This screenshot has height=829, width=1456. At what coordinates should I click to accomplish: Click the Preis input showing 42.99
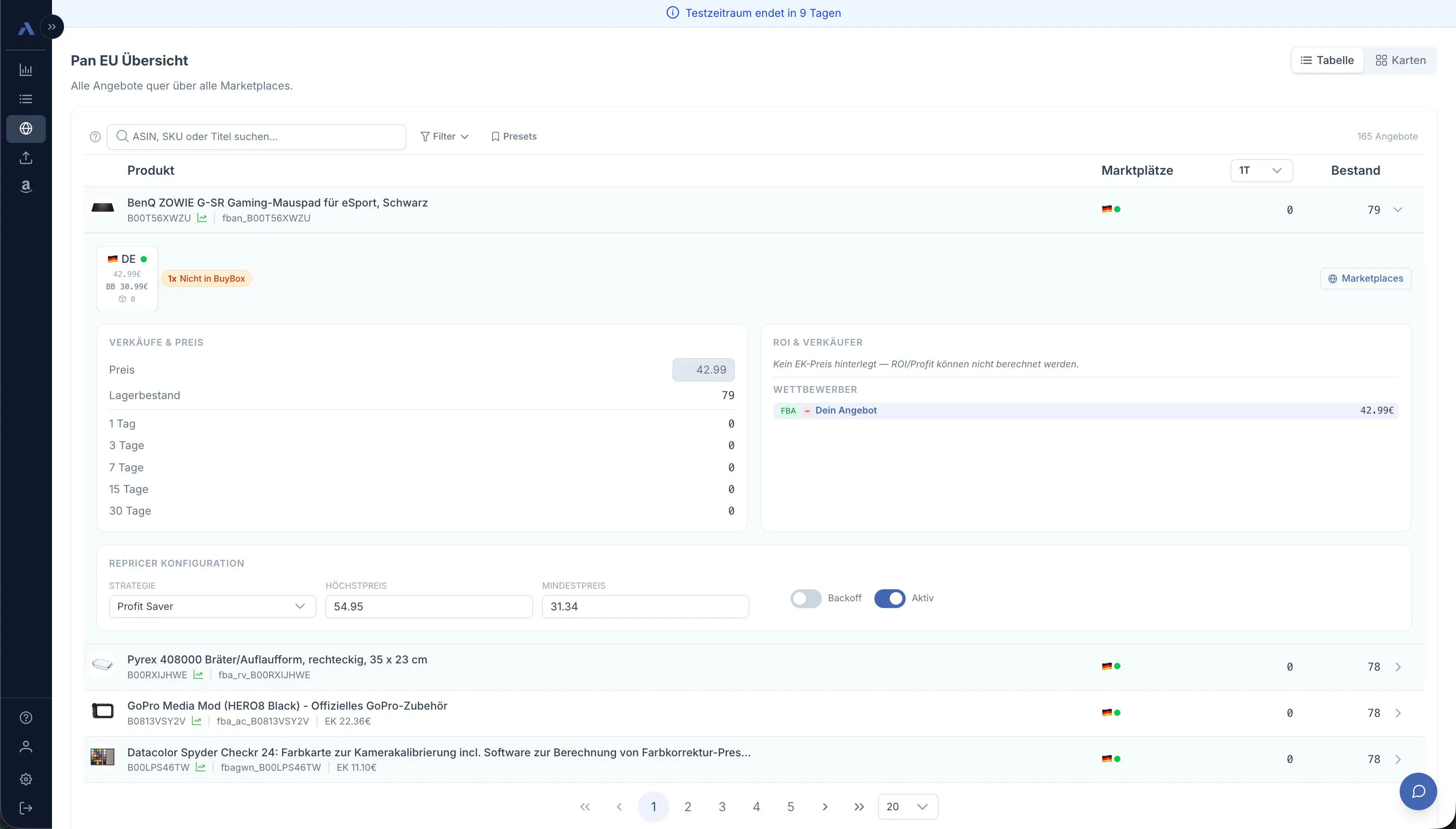pos(703,370)
